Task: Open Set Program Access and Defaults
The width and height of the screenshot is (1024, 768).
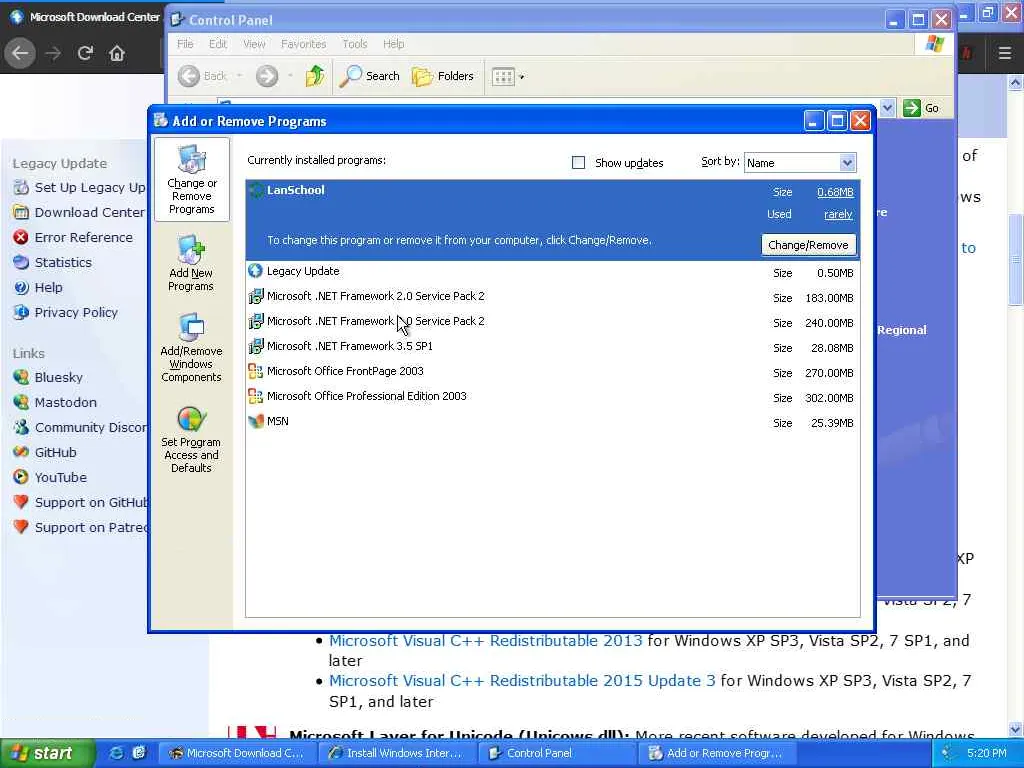Action: 191,439
